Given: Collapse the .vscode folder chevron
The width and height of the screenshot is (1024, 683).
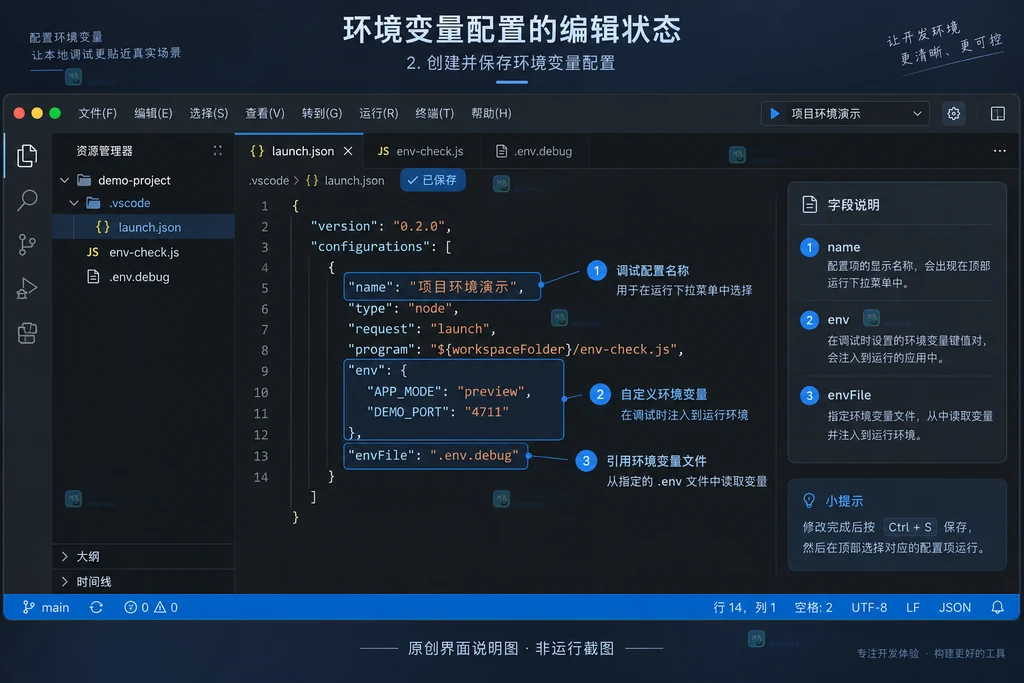Looking at the screenshot, I should point(74,203).
